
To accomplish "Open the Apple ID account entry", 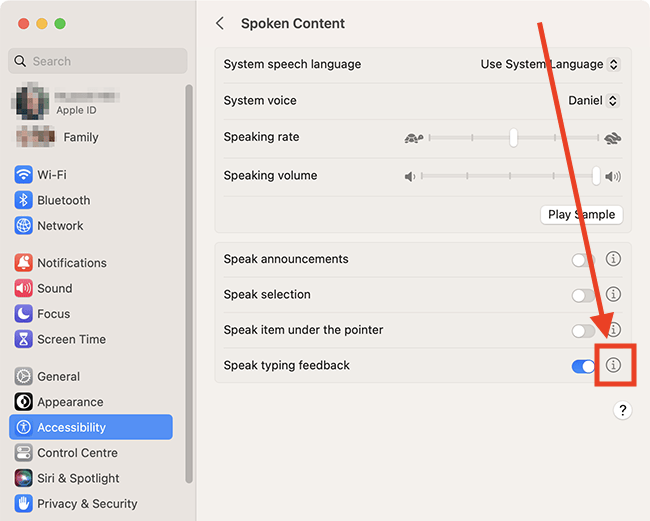I will point(66,101).
